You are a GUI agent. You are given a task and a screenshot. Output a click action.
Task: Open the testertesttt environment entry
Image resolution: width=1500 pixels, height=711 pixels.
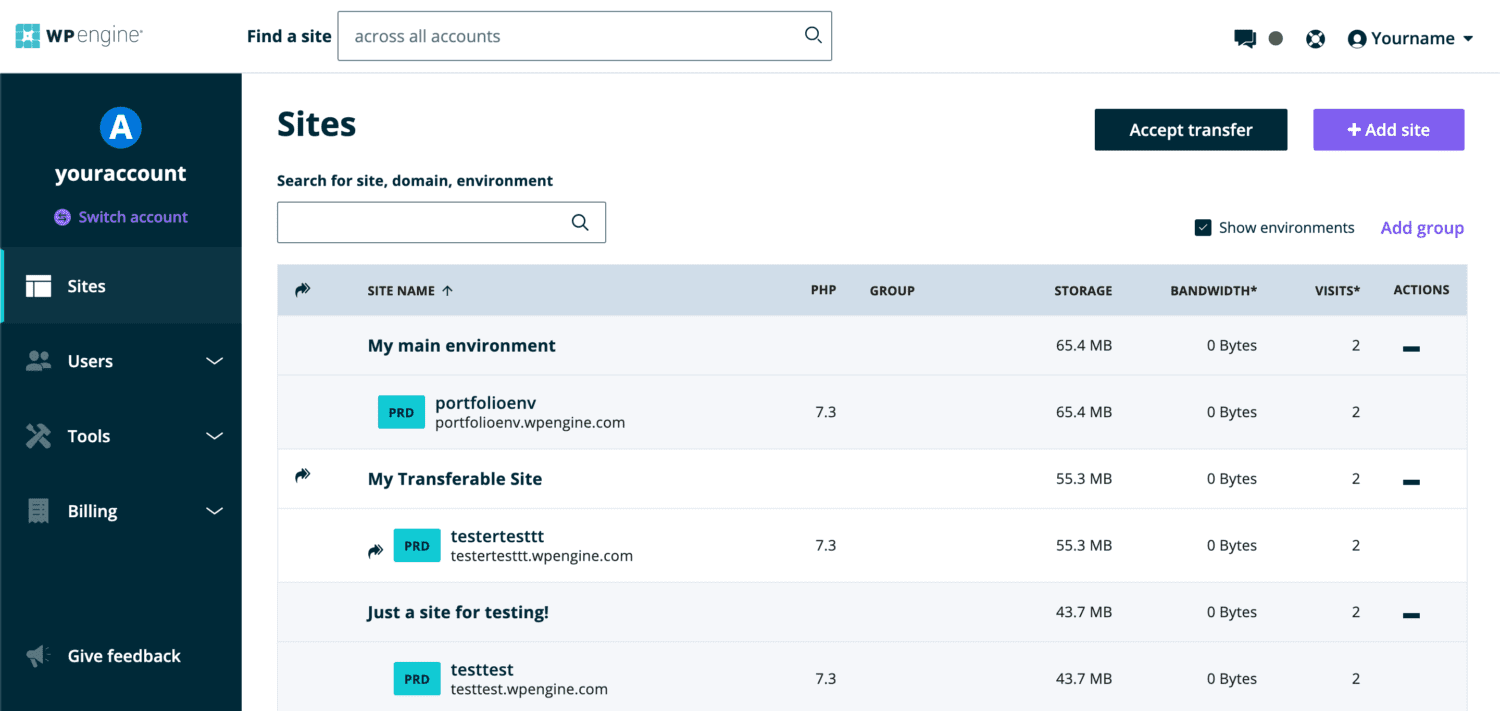[x=497, y=536]
